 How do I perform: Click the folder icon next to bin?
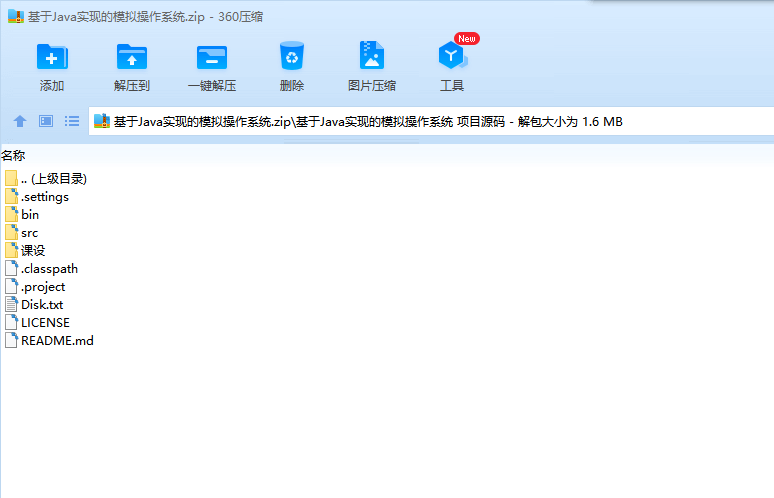point(11,214)
